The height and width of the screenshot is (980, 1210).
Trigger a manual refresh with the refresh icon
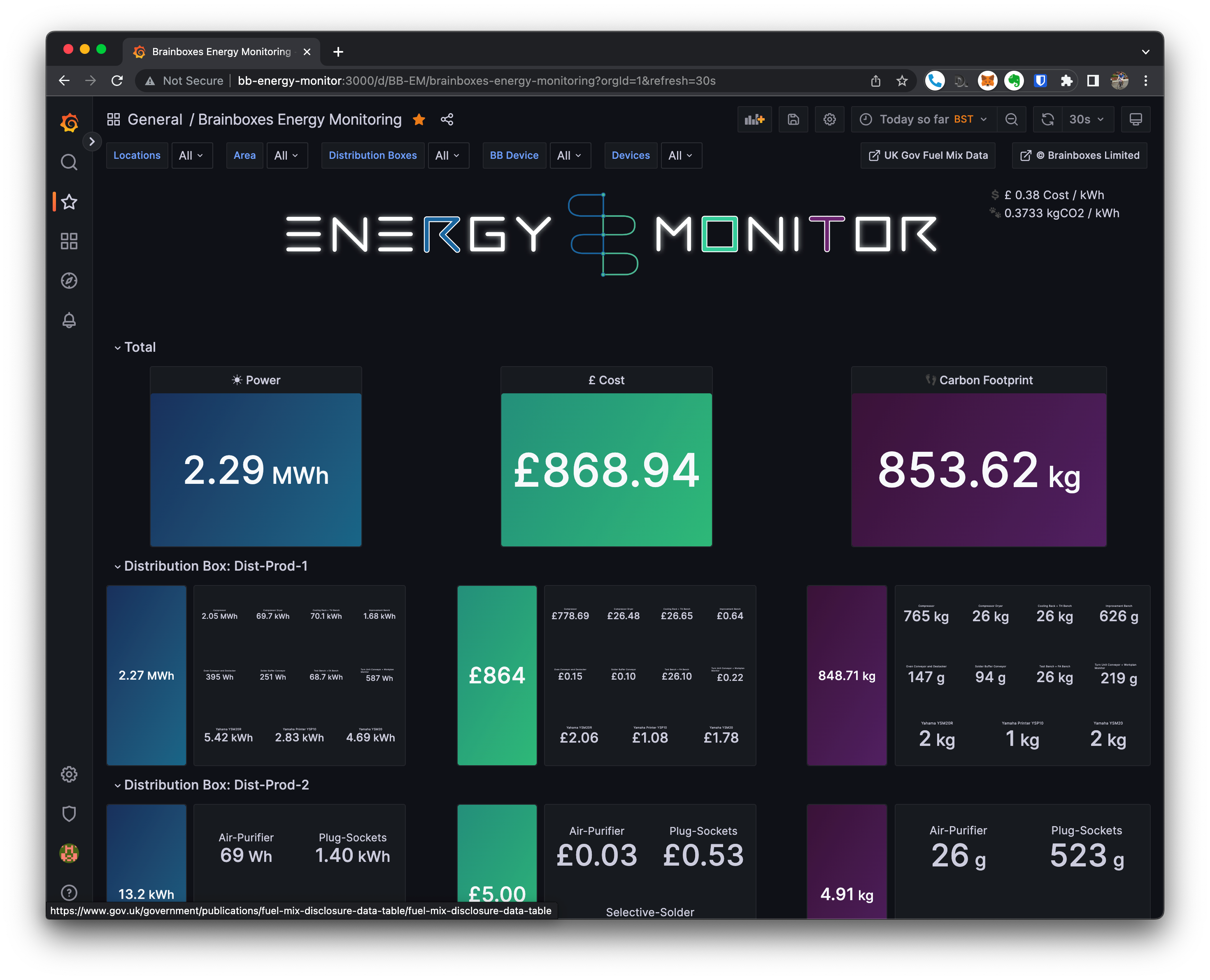(x=1048, y=119)
